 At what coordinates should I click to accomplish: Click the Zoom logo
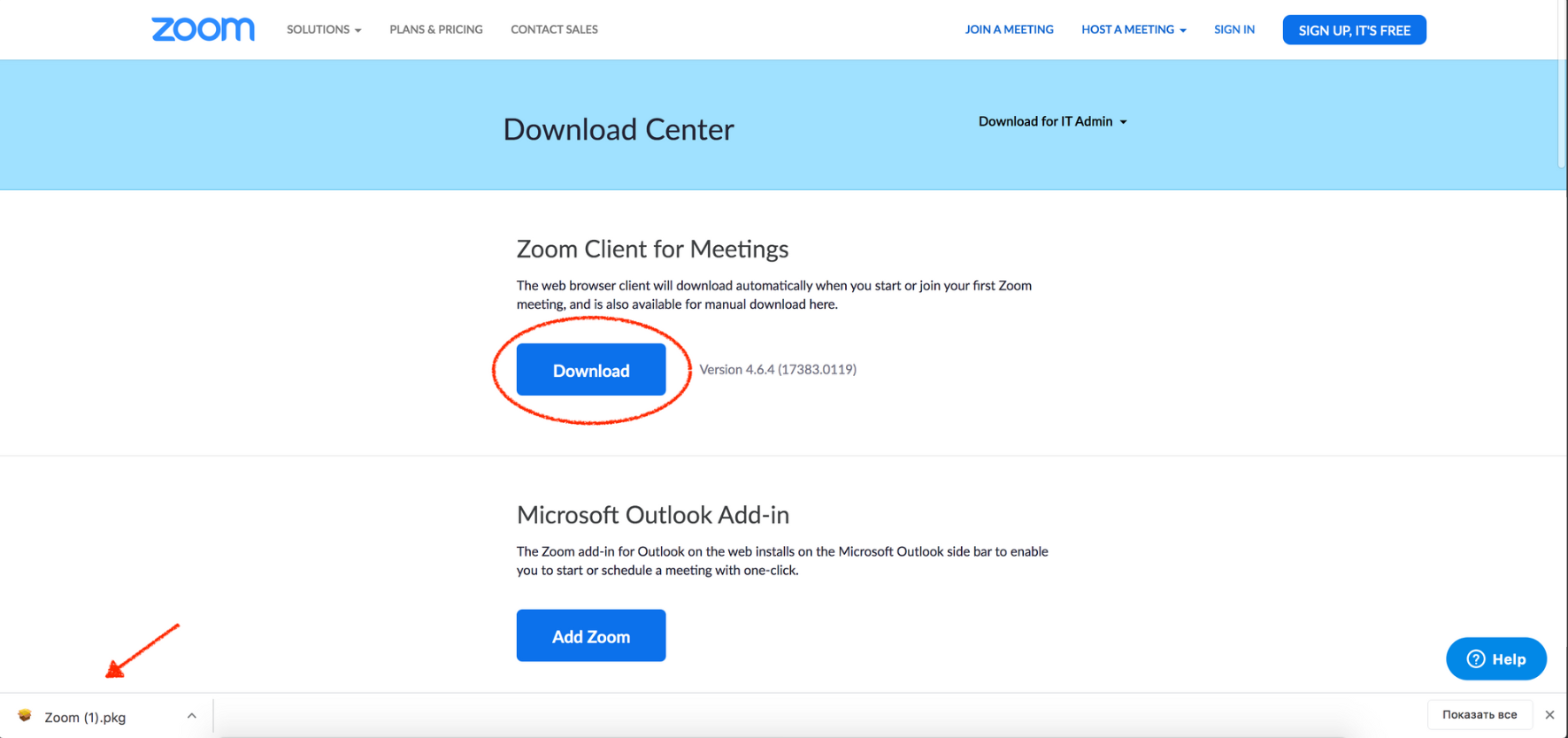click(203, 29)
